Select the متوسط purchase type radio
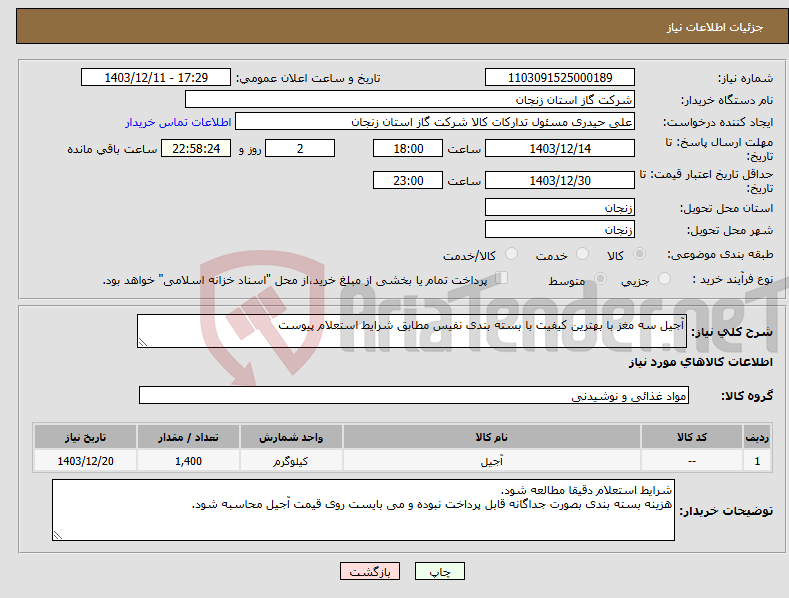 600,278
